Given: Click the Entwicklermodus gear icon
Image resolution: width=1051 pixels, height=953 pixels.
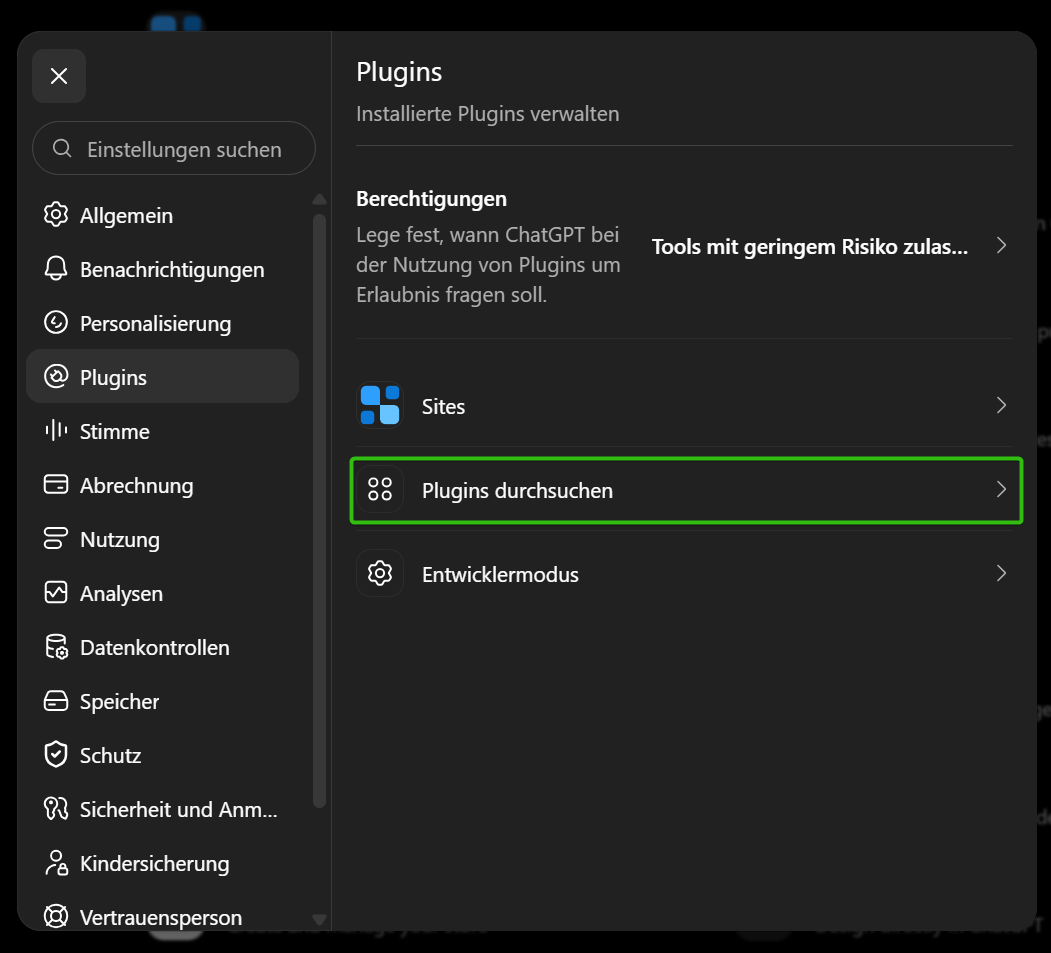Looking at the screenshot, I should tap(380, 573).
